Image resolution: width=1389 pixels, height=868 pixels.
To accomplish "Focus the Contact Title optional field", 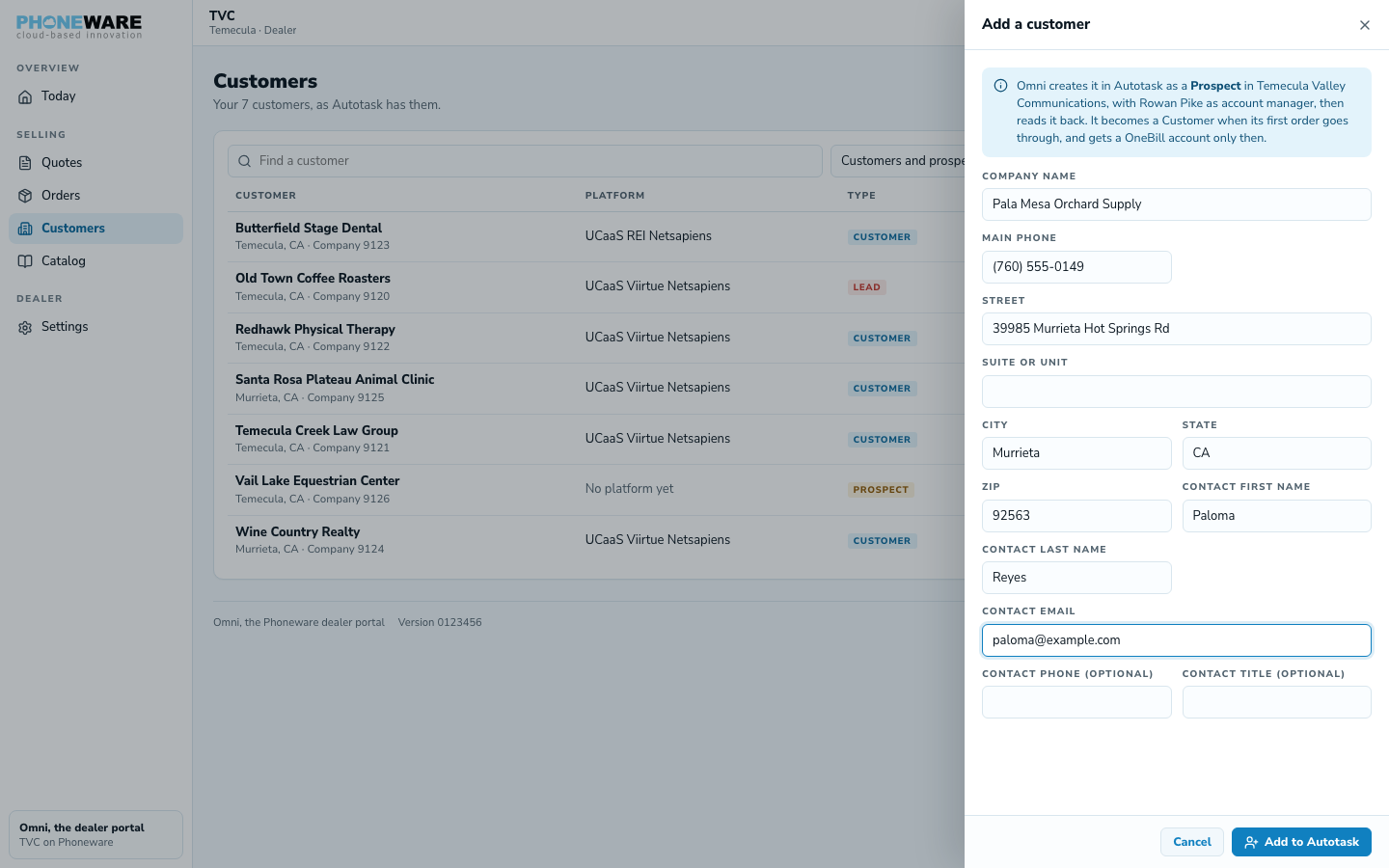I will tap(1277, 702).
